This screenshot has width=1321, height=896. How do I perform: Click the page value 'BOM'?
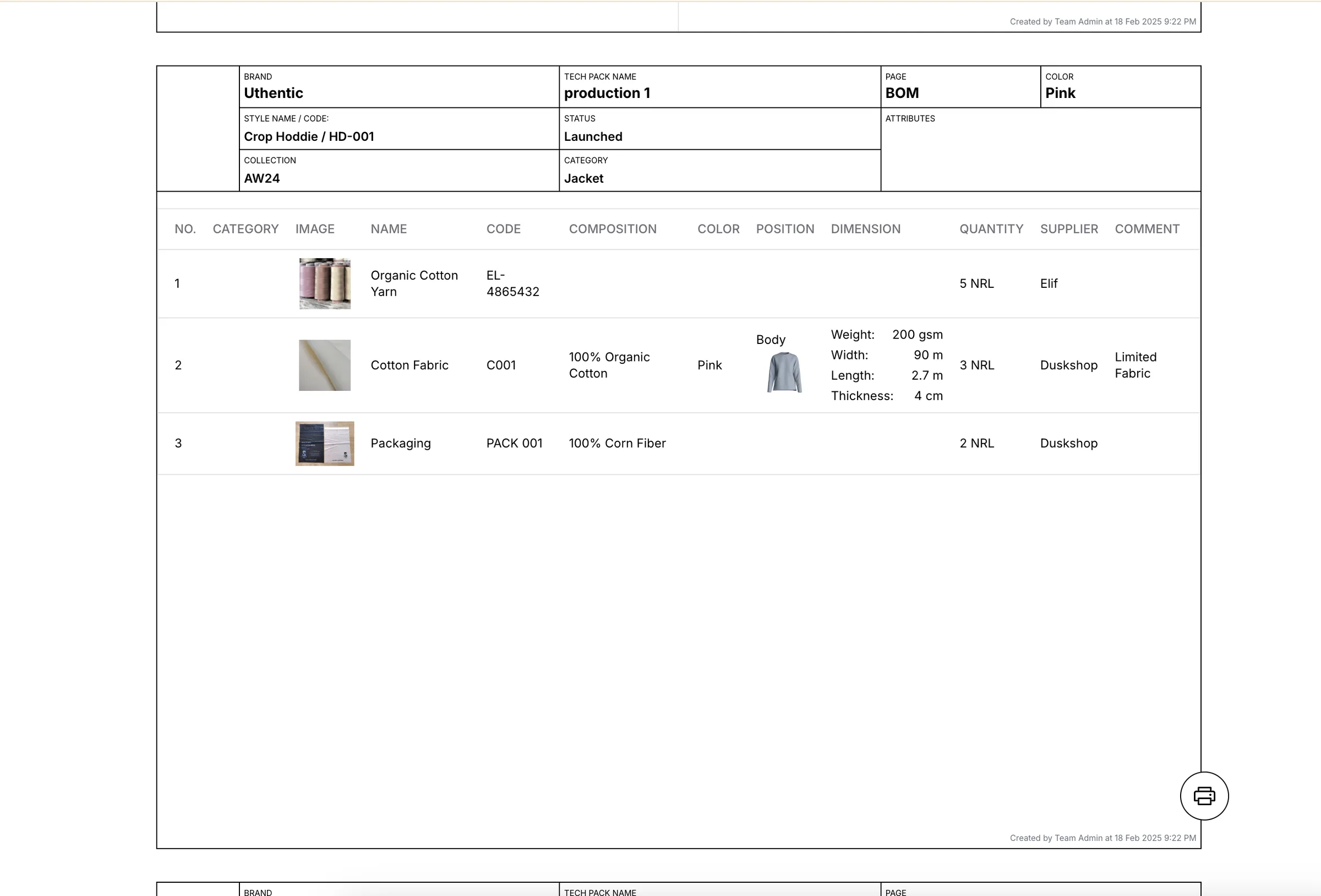902,92
